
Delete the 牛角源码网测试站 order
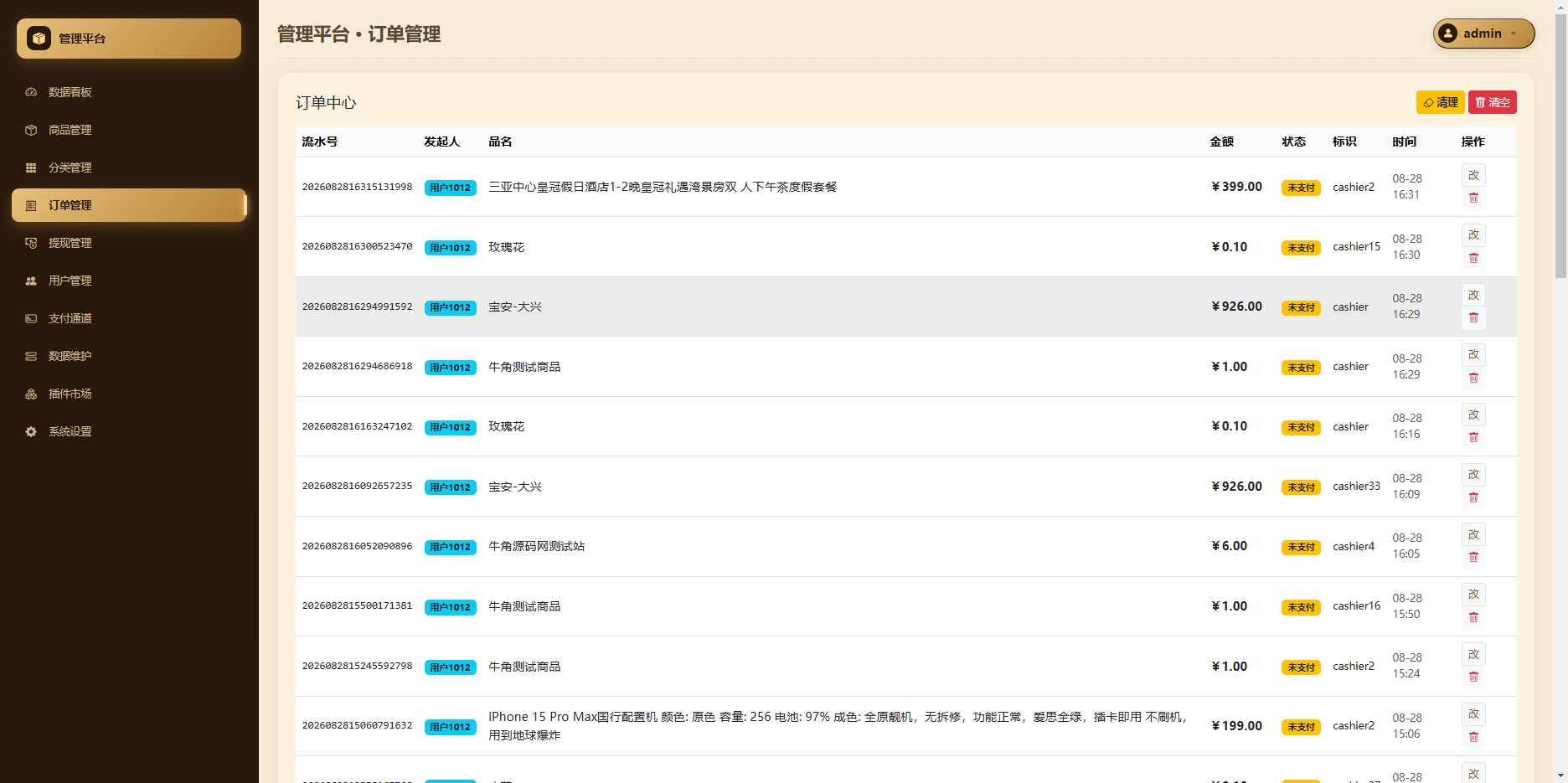1473,558
